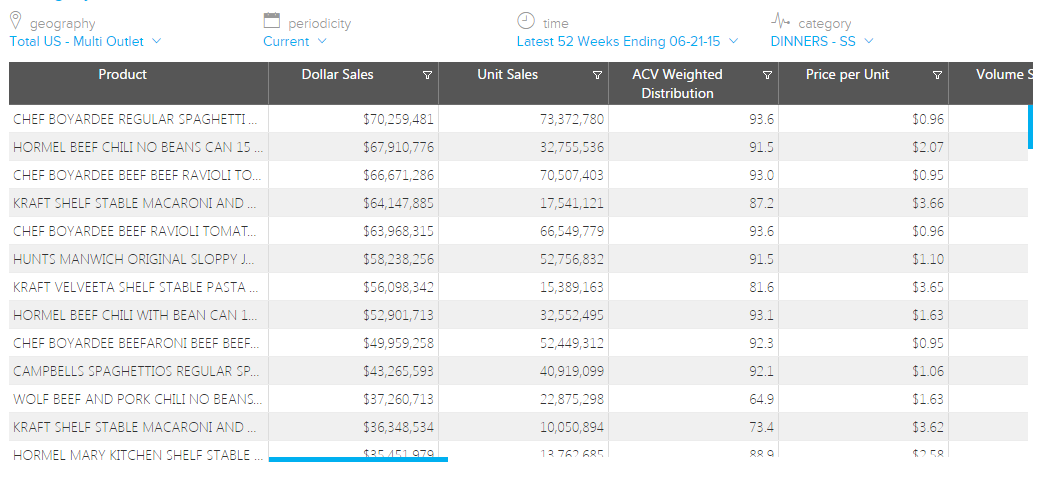The height and width of the screenshot is (479, 1050).
Task: Click the horizontal blue scrollbar thumb
Action: (x=358, y=460)
